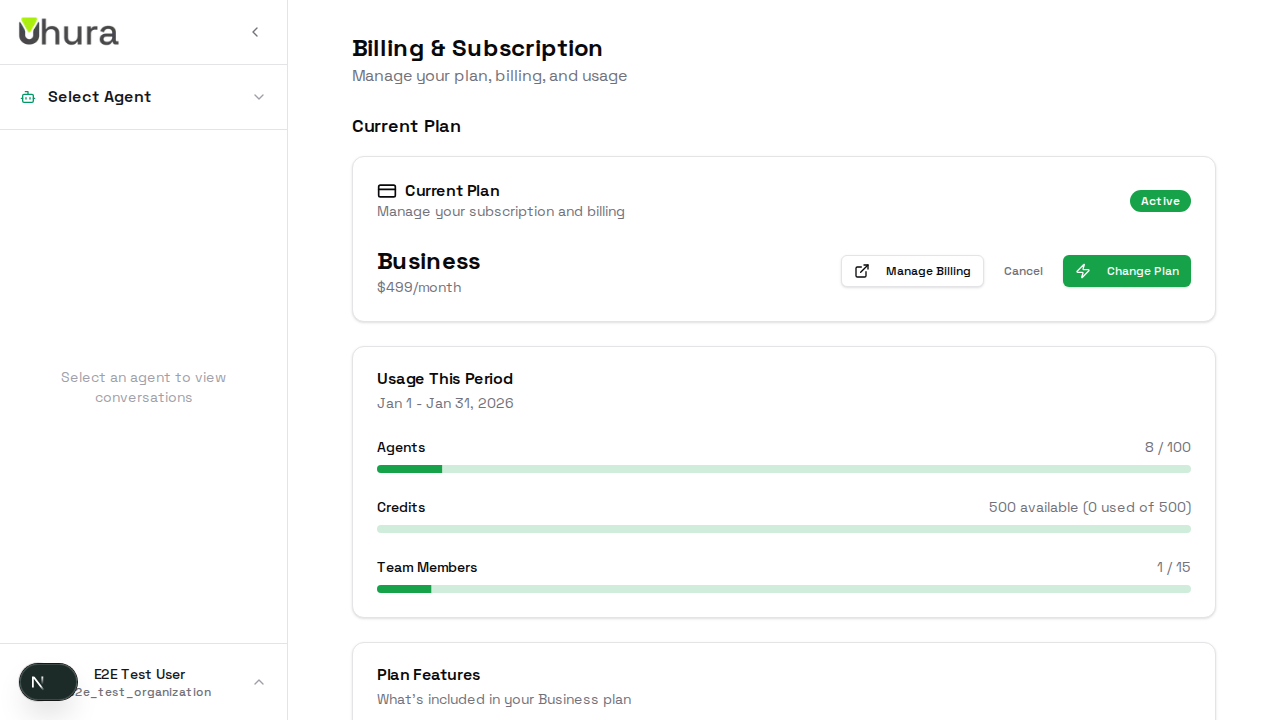Click the external link icon on Manage Billing
Viewport: 1280px width, 720px height.
click(862, 271)
